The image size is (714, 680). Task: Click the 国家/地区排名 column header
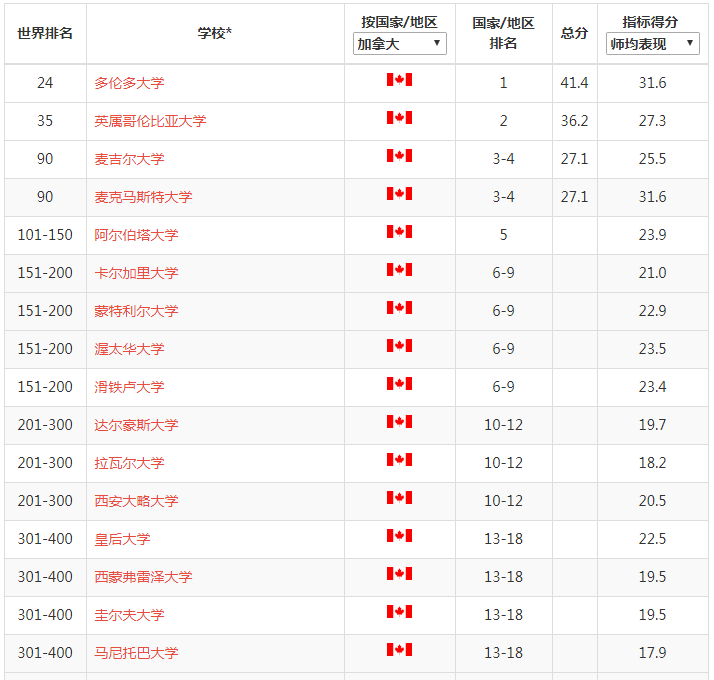(503, 33)
